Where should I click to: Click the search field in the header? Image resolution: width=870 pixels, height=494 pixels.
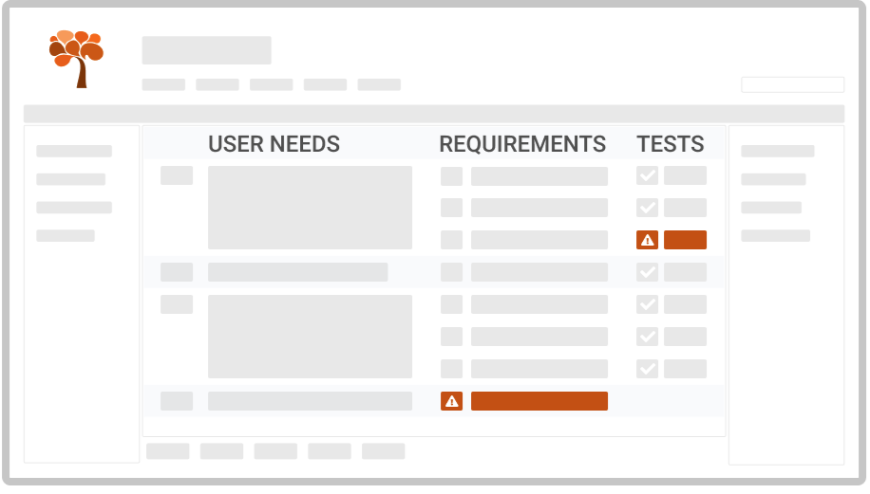[792, 85]
